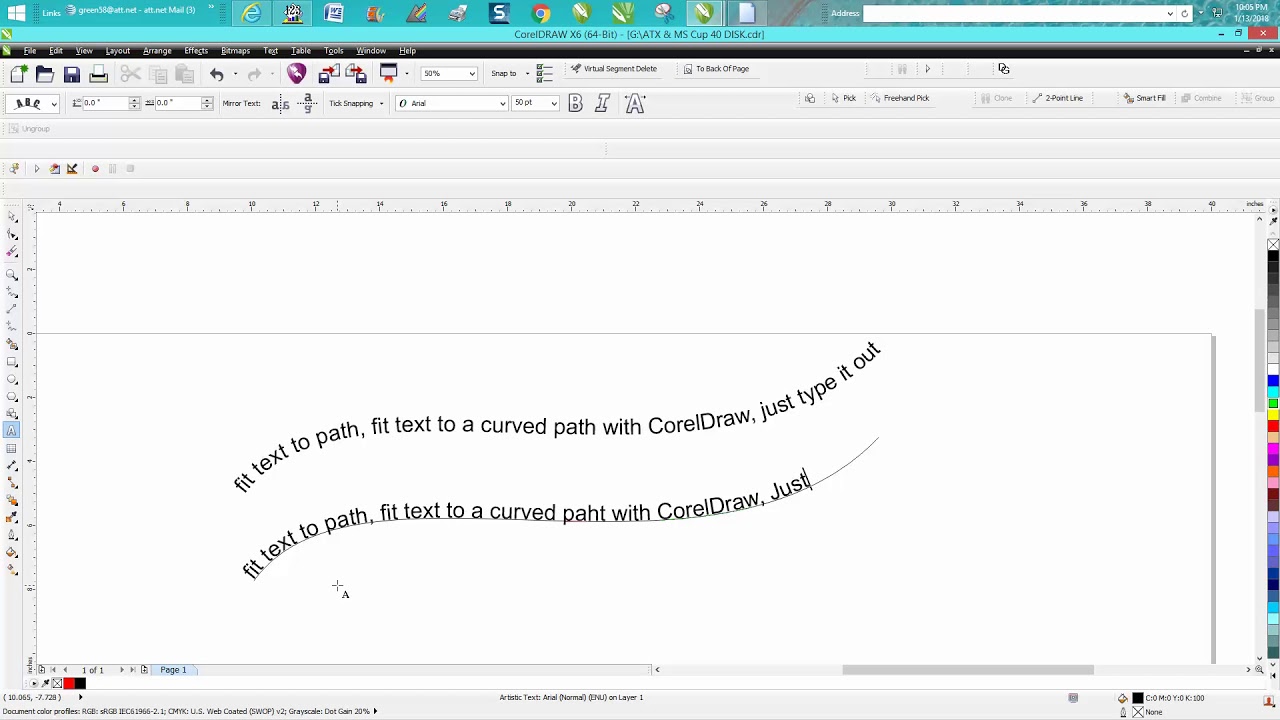
Task: Open Word from the taskbar
Action: pos(334,13)
